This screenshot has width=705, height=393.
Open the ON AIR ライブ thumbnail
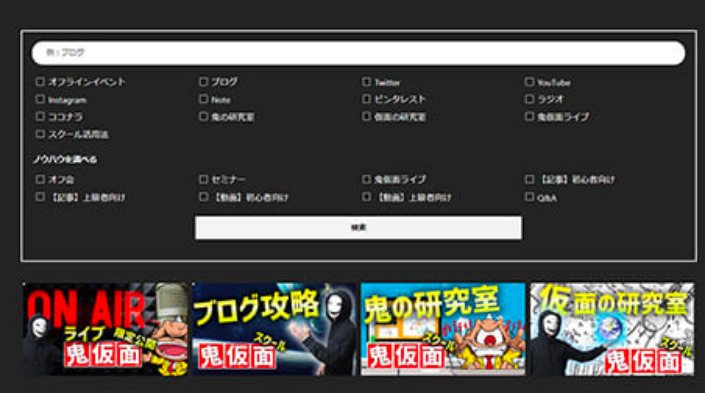click(105, 329)
